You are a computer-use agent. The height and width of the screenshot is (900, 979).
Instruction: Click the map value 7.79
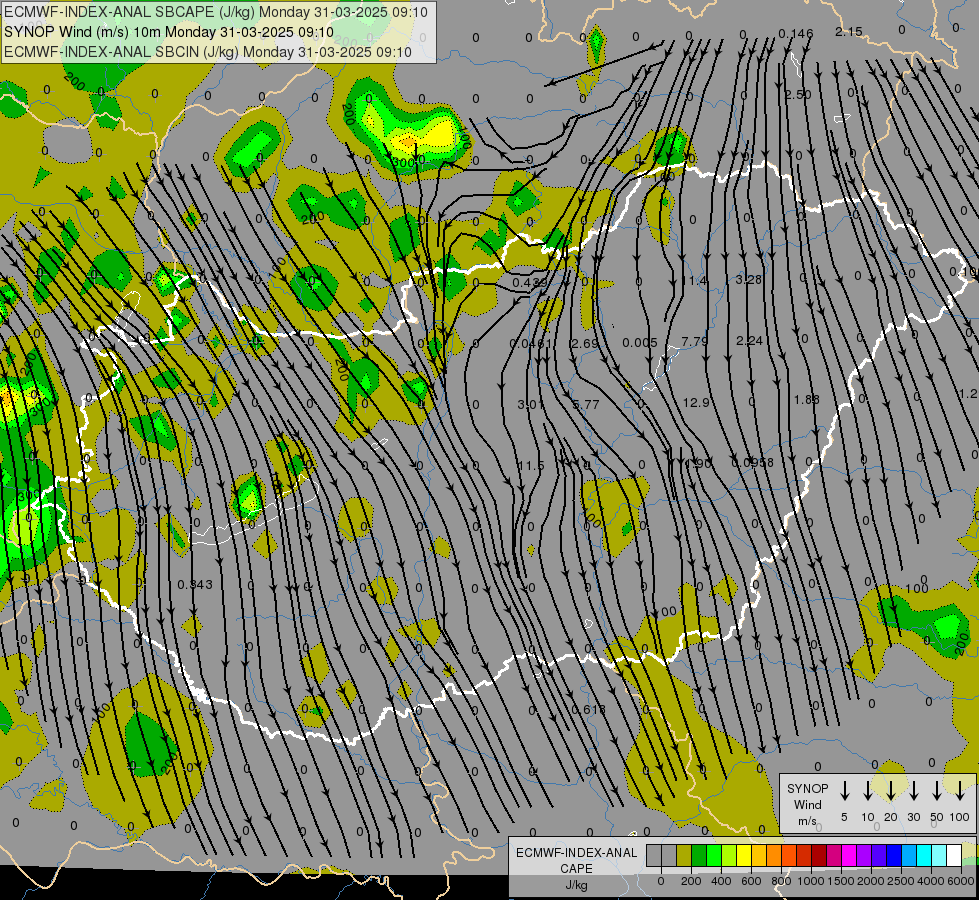click(x=695, y=341)
